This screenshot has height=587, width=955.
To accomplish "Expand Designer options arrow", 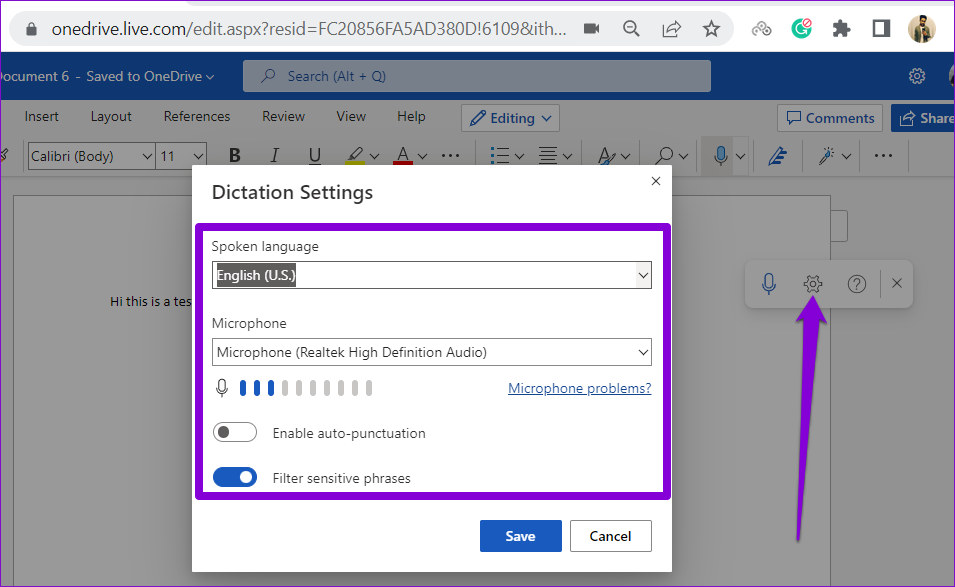I will pos(847,156).
